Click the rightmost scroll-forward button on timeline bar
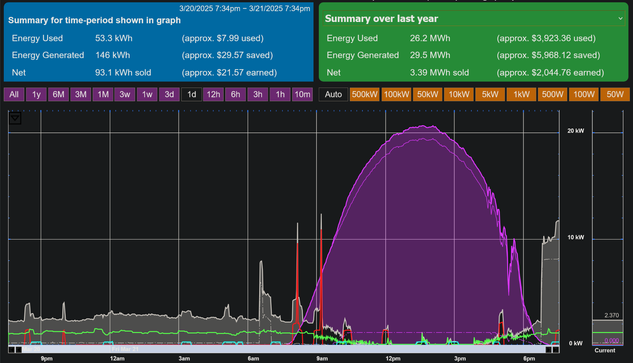 [556, 350]
